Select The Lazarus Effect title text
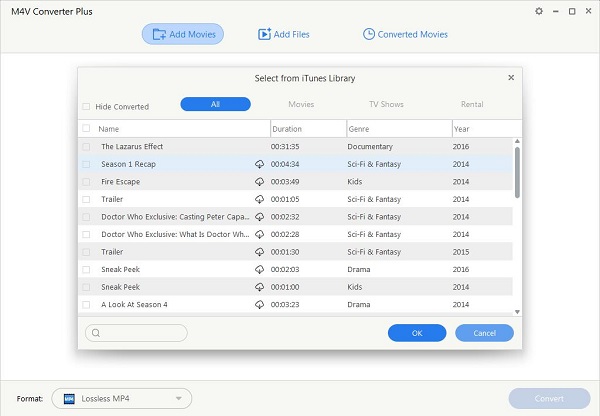 [132, 147]
